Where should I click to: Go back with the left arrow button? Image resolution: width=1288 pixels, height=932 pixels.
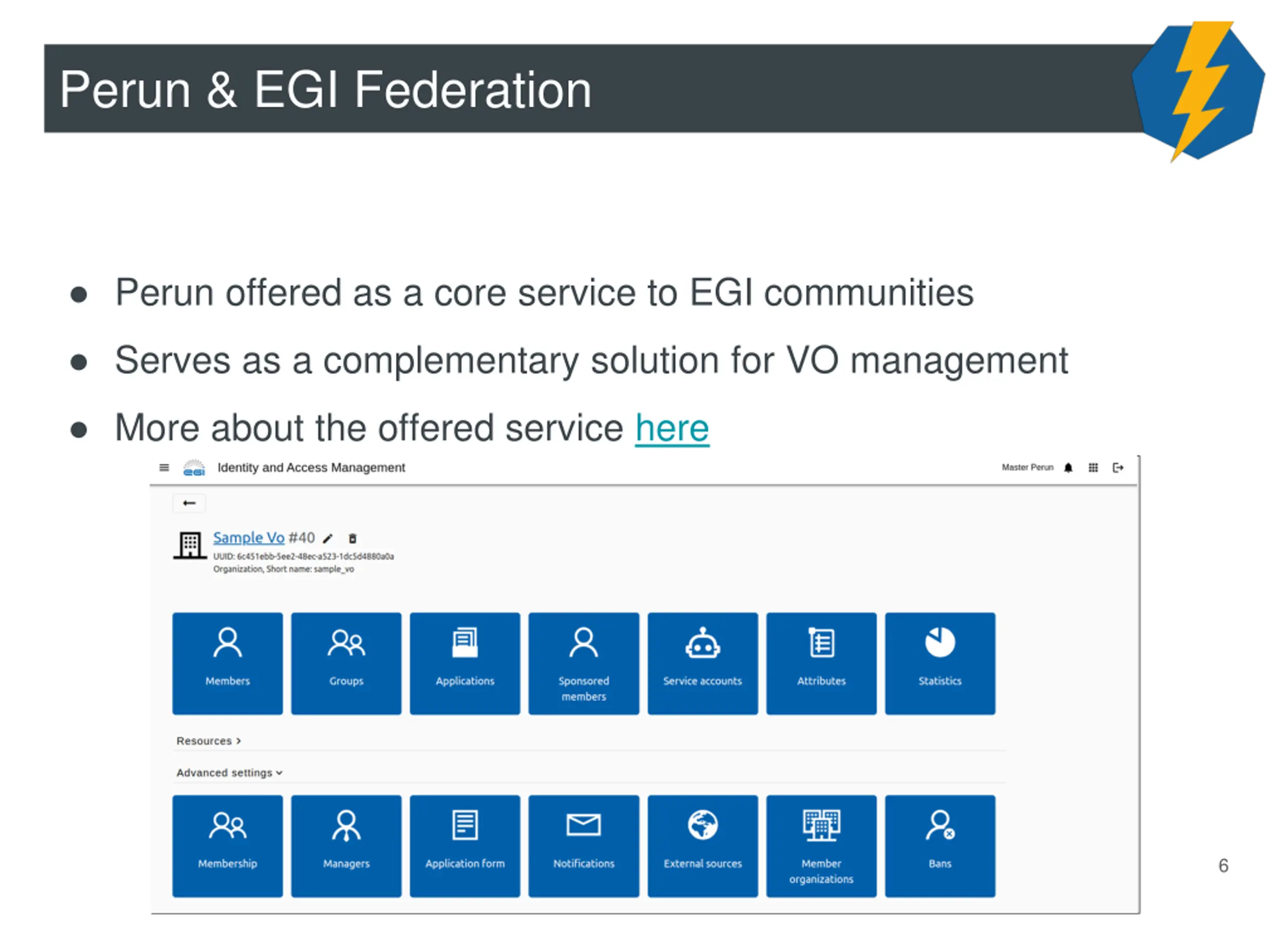pos(189,503)
